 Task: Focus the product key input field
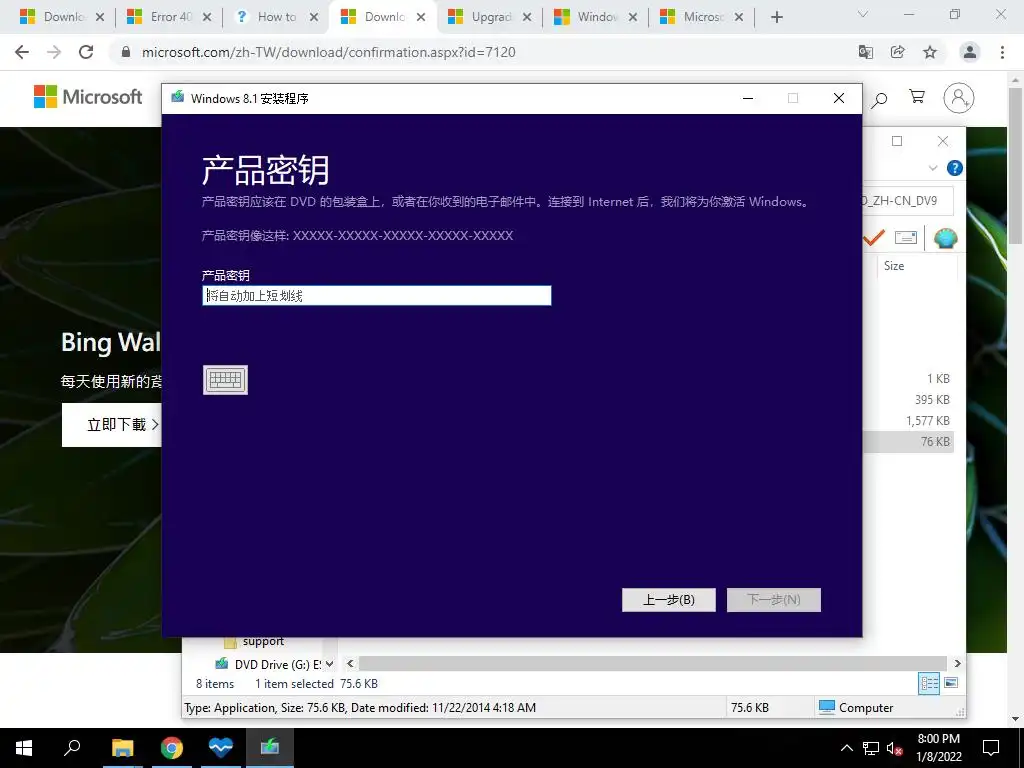coord(377,296)
